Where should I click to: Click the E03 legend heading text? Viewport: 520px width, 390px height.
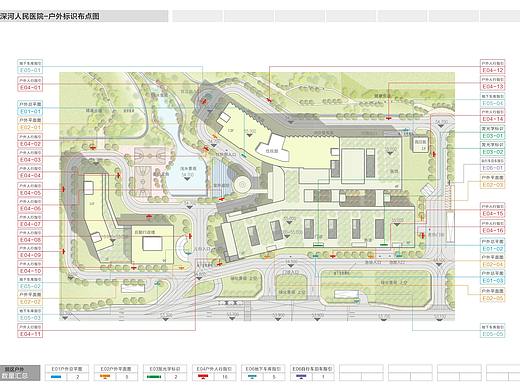click(x=165, y=369)
